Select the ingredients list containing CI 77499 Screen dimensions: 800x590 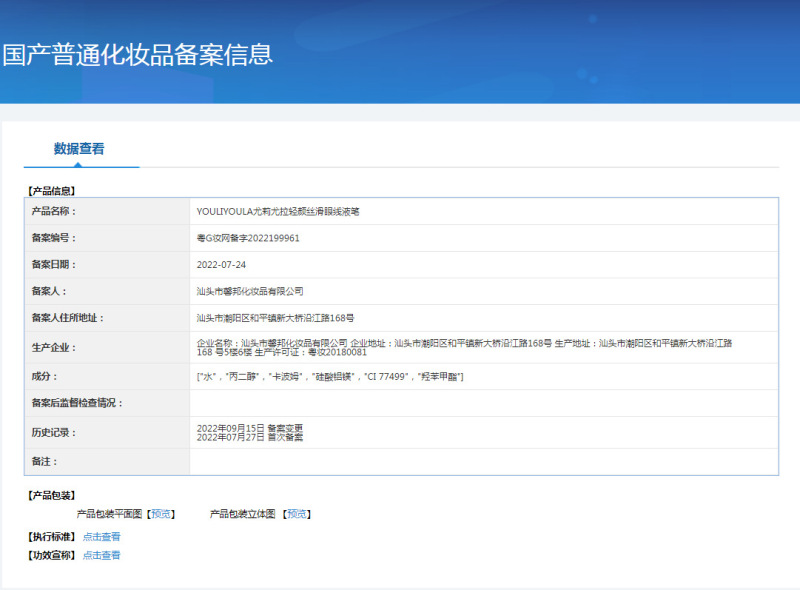[x=330, y=377]
